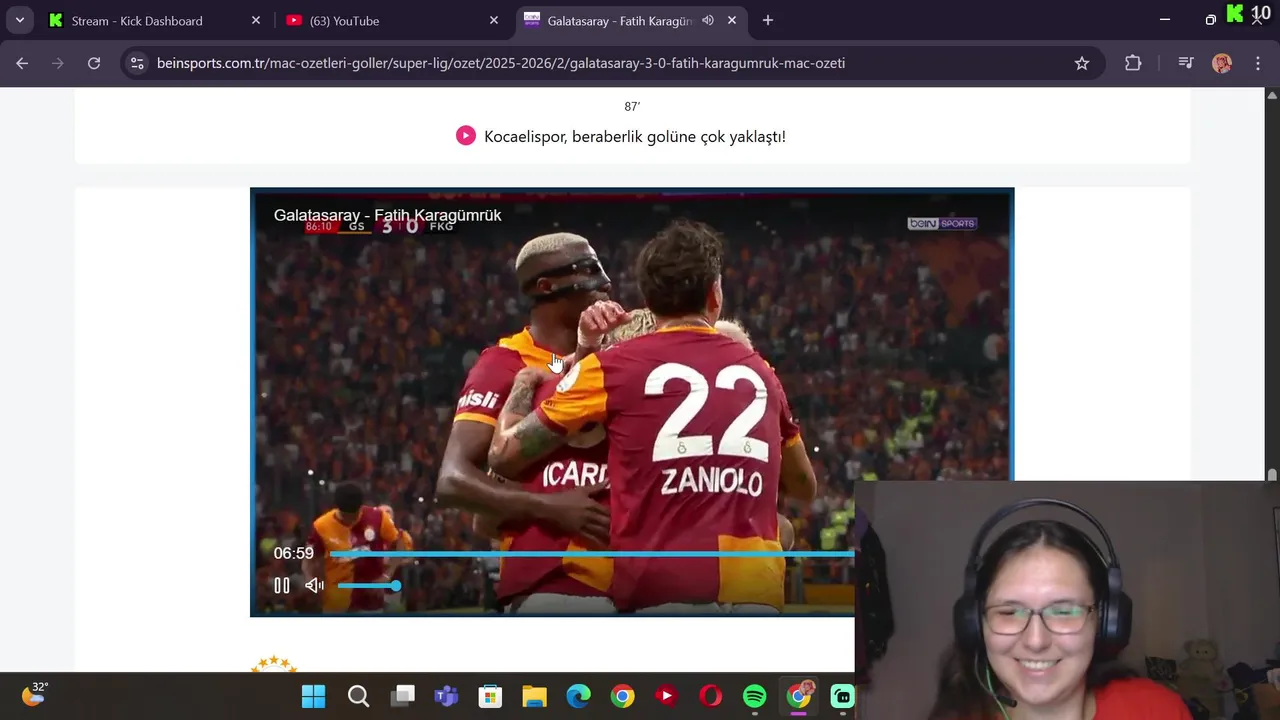The width and height of the screenshot is (1280, 720).
Task: Mute the tab via its audio icon
Action: (708, 20)
